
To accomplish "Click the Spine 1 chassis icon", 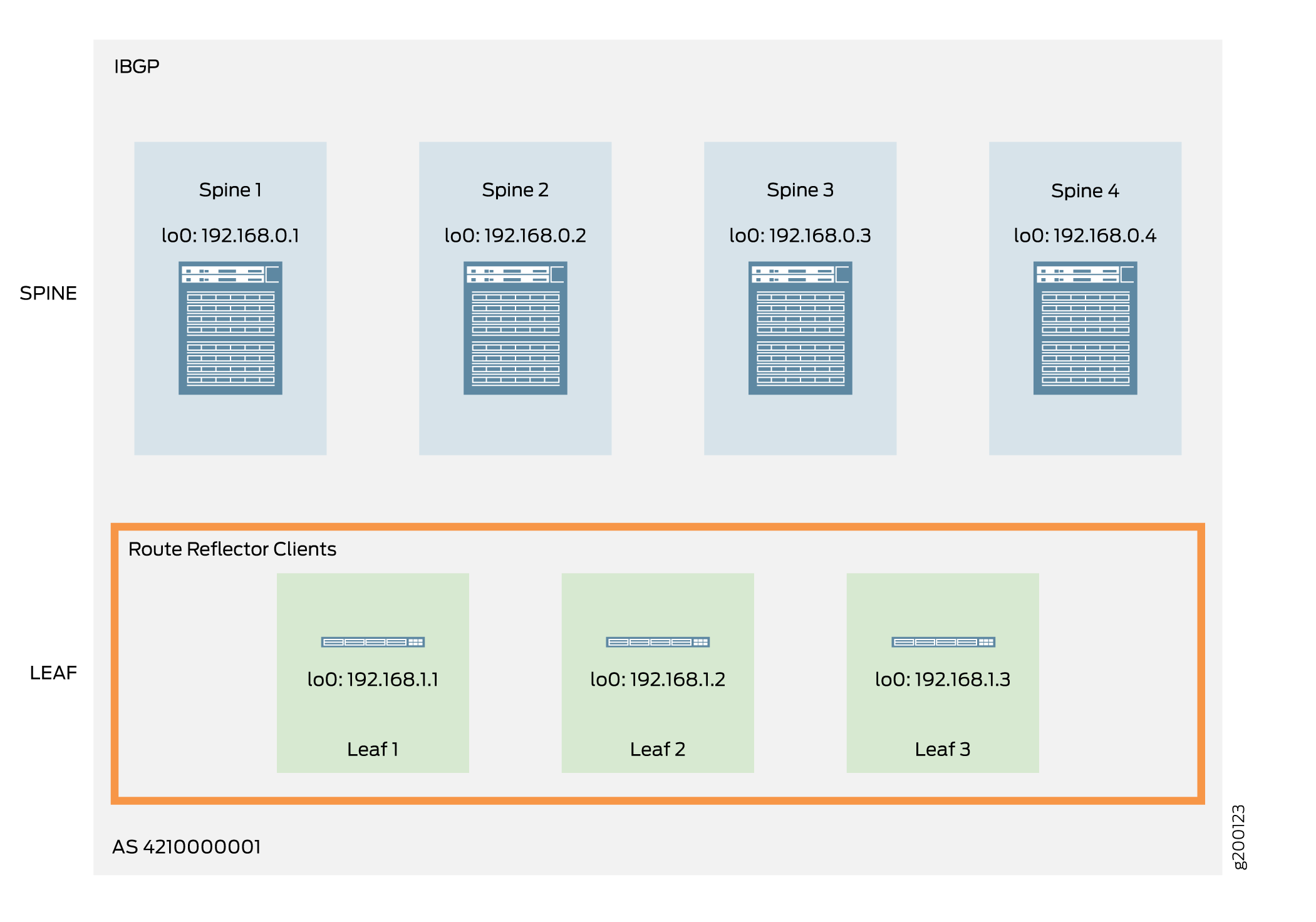I will [230, 328].
